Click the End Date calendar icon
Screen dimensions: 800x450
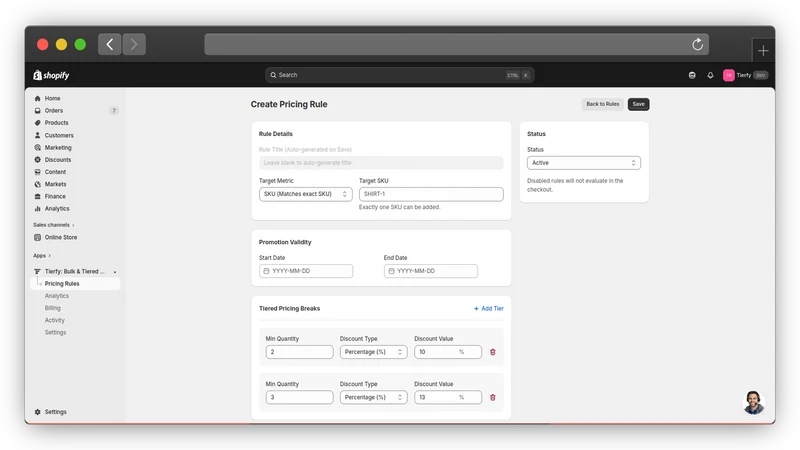[x=391, y=271]
